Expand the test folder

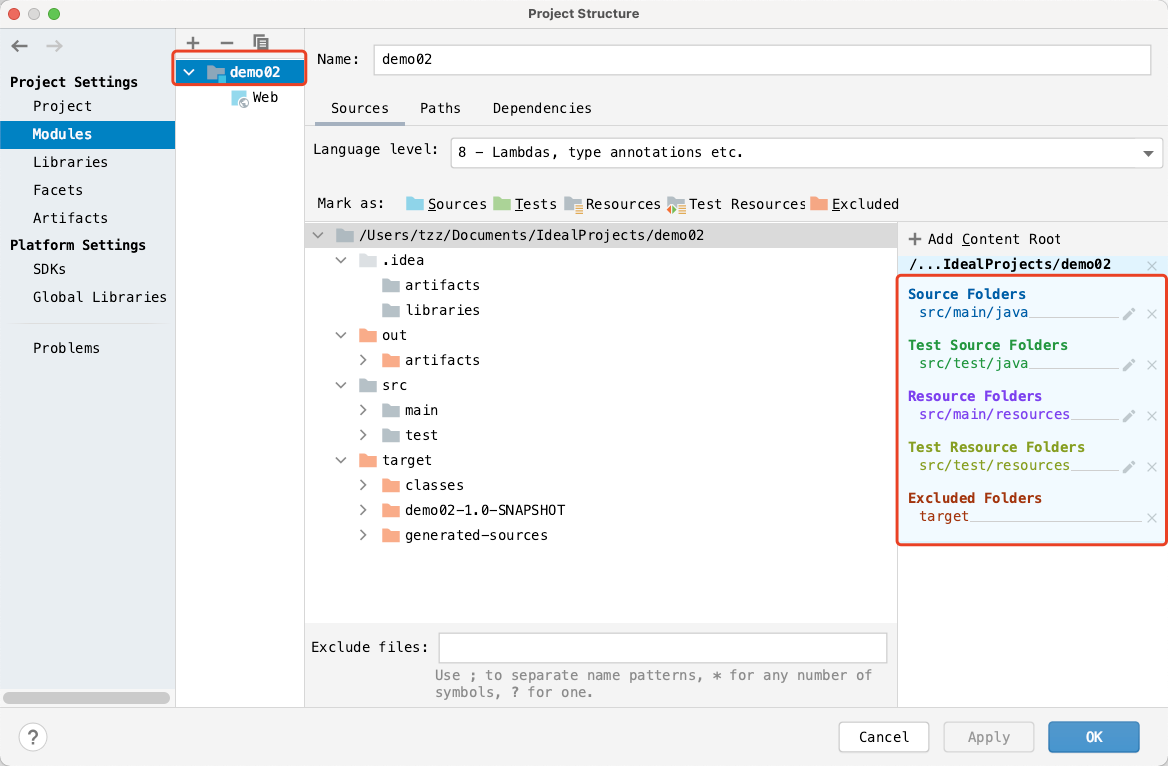(363, 435)
